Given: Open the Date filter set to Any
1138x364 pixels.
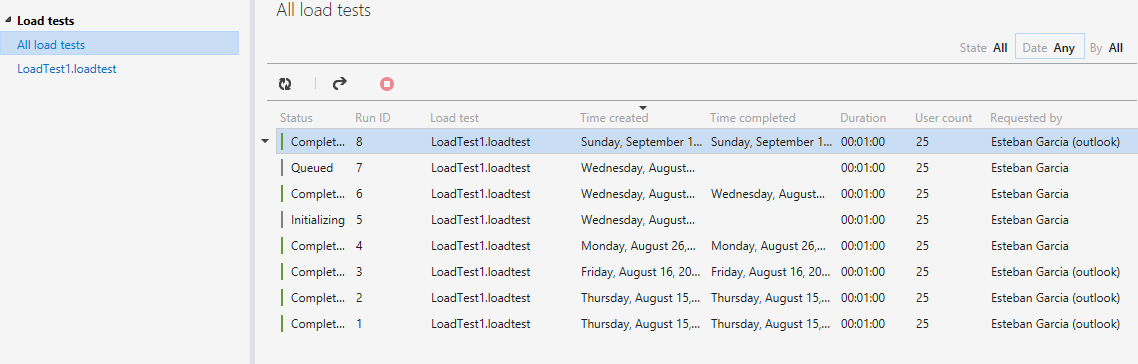Looking at the screenshot, I should [1049, 48].
